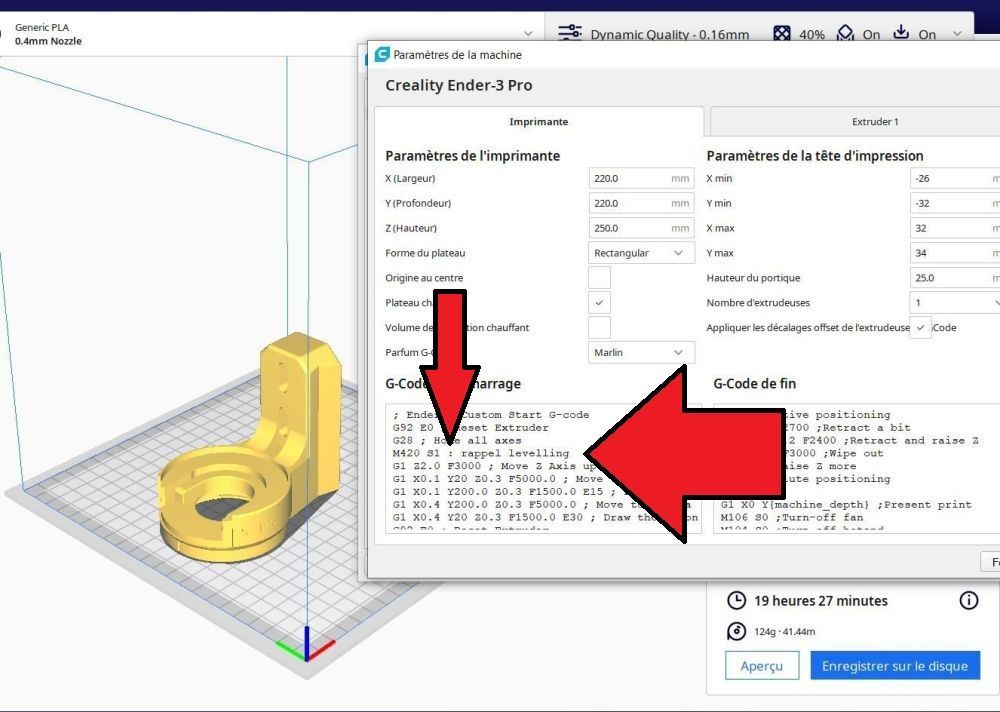Toggle Volume de fabrication chauffant checkbox
The width and height of the screenshot is (1000, 712).
tap(599, 327)
